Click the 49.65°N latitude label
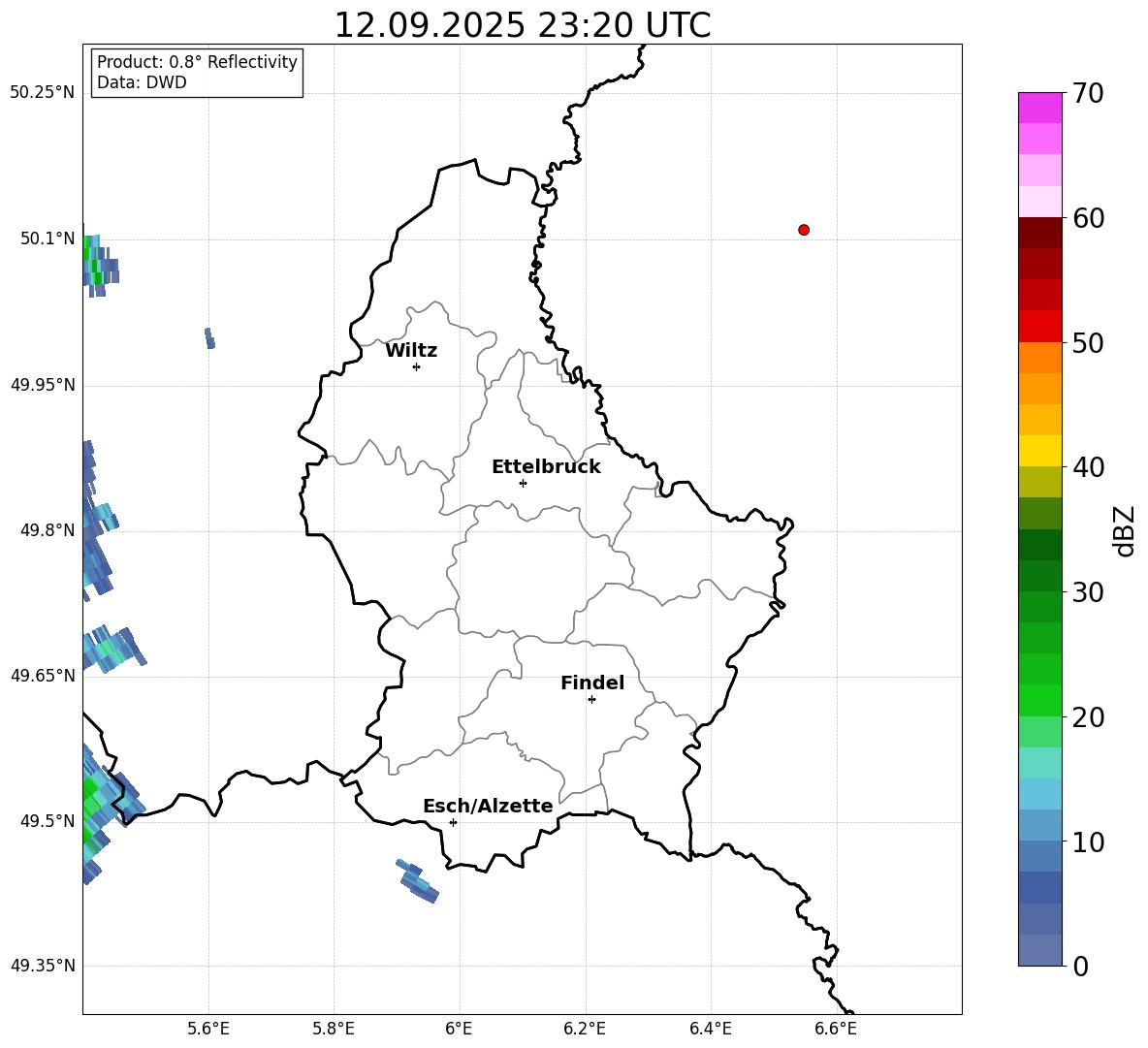1148x1048 pixels. tap(43, 675)
